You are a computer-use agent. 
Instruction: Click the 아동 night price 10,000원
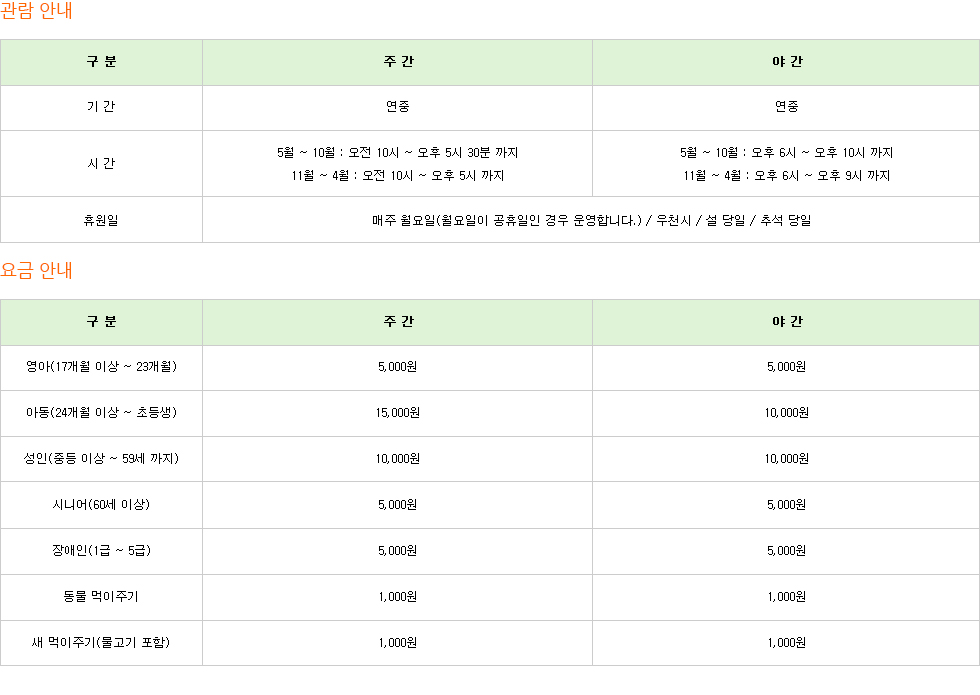coord(786,412)
